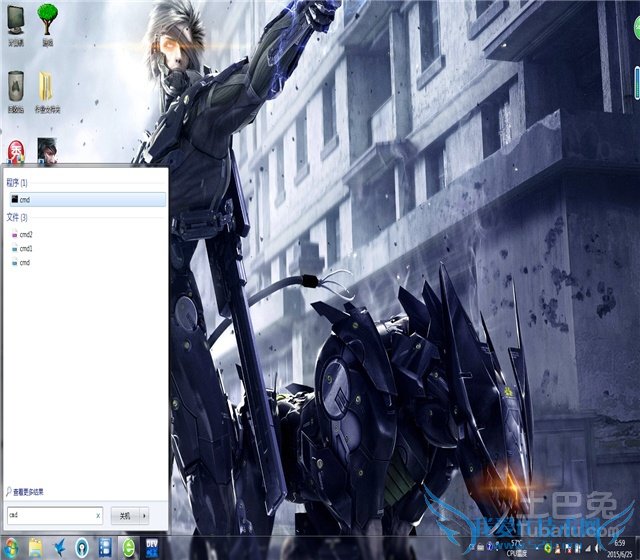
Task: Click the briefcase tray icon
Action: point(480,547)
